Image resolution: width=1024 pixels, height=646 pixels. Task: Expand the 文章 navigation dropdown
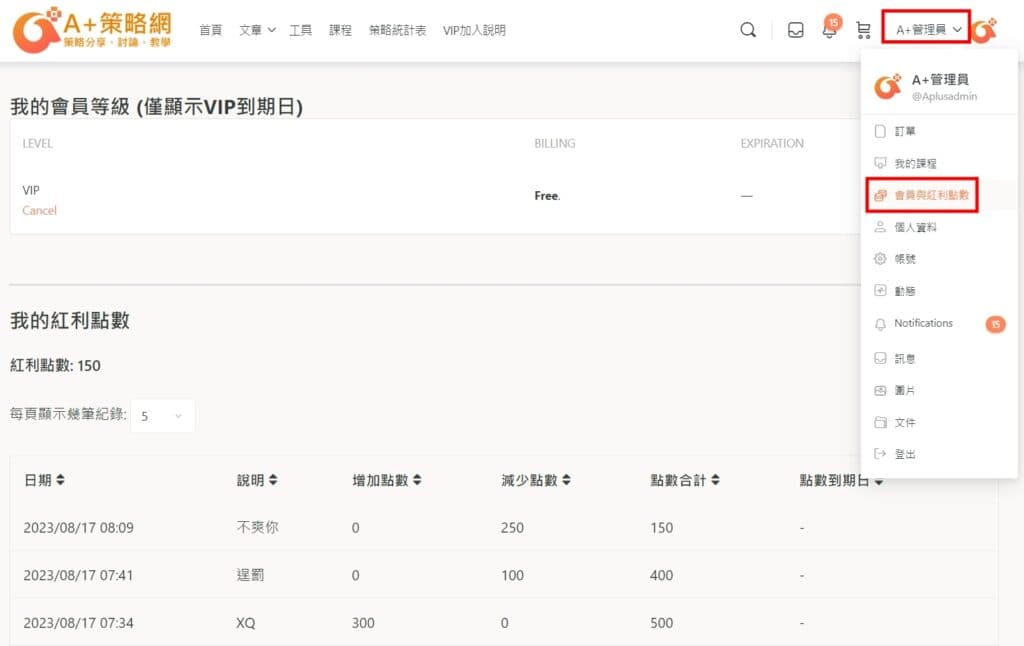coord(257,30)
